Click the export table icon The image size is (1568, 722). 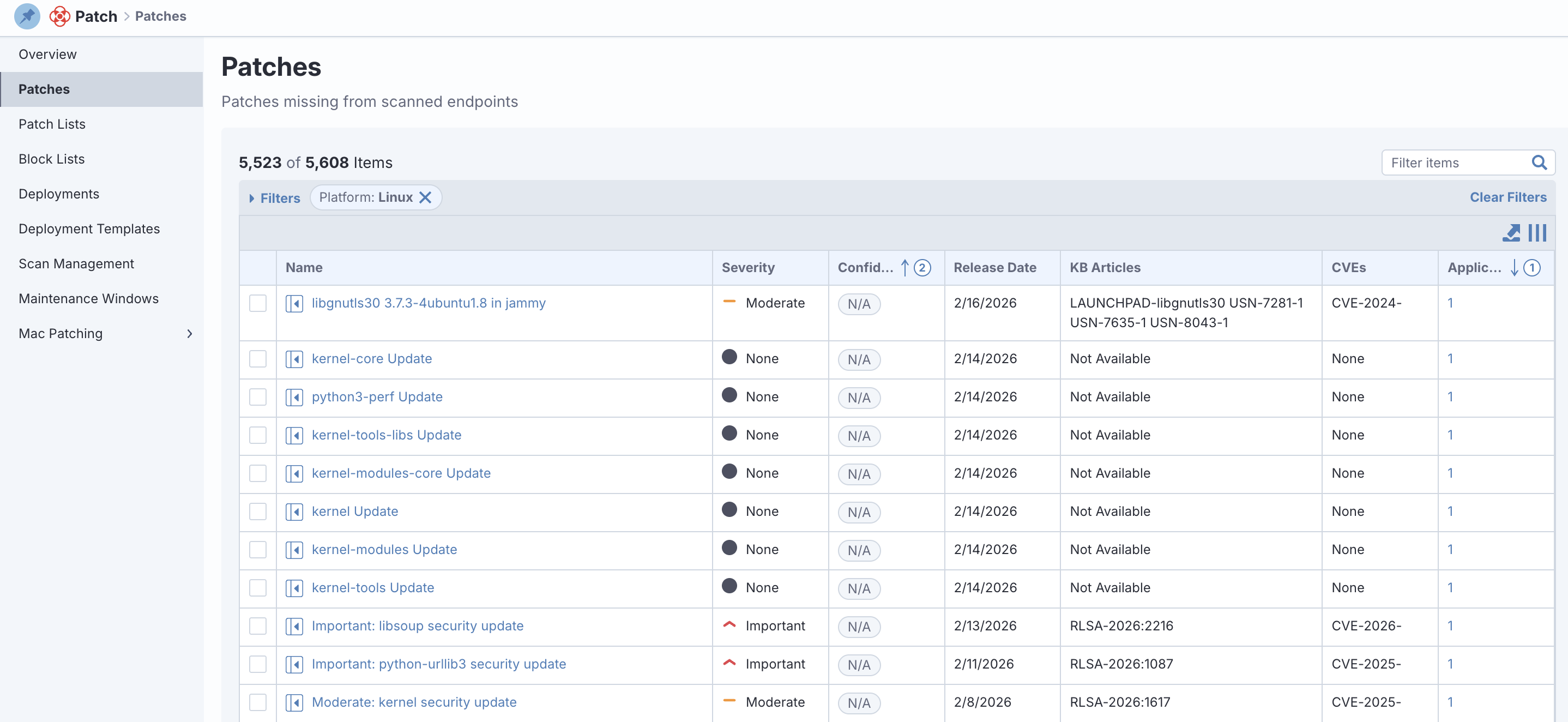pyautogui.click(x=1511, y=232)
